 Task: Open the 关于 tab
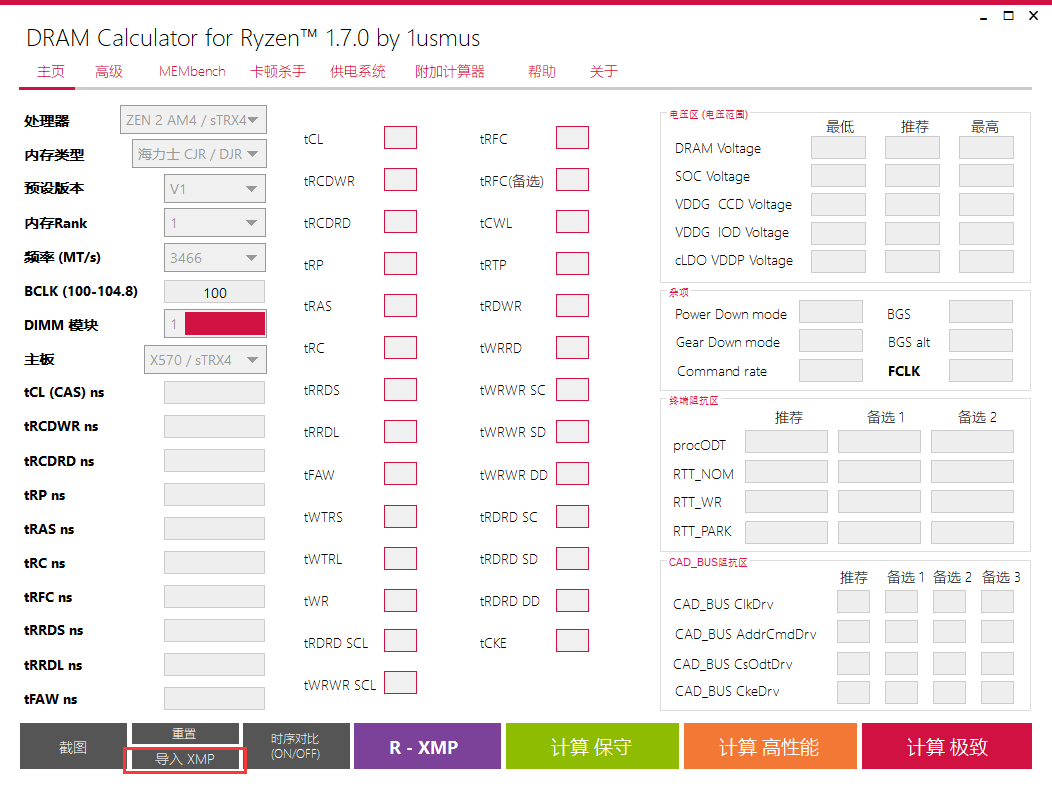coord(603,72)
